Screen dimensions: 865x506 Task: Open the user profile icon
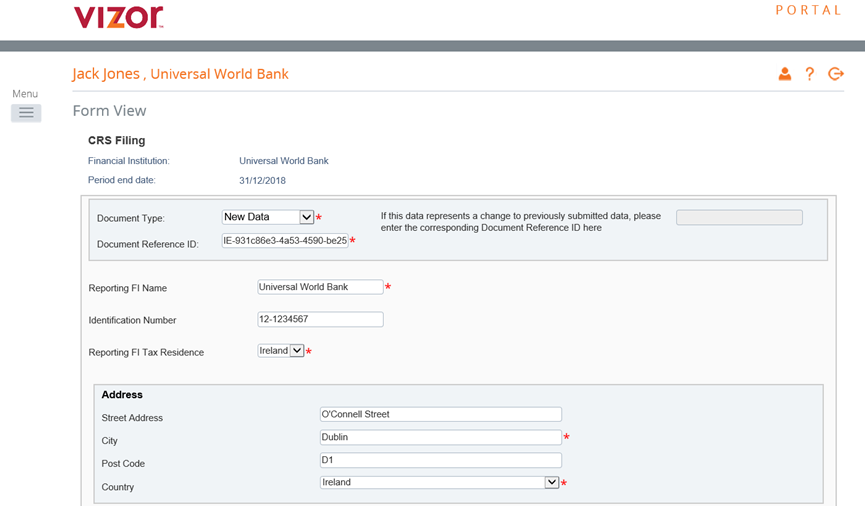coord(785,74)
